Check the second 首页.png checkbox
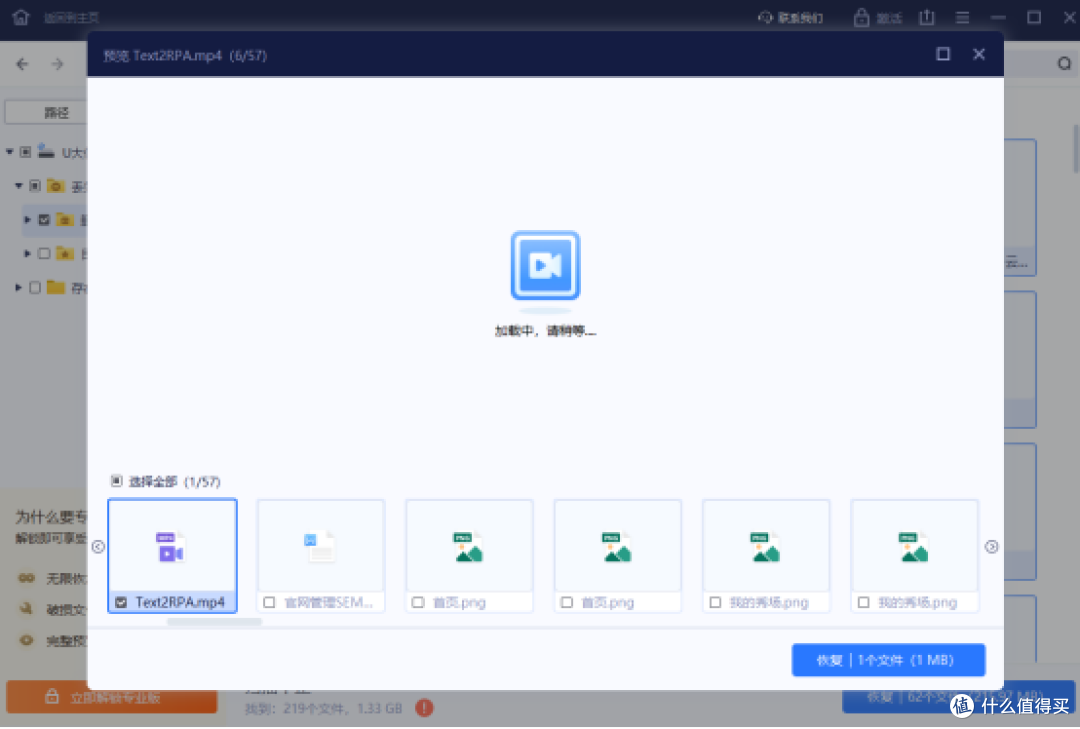 [x=566, y=602]
